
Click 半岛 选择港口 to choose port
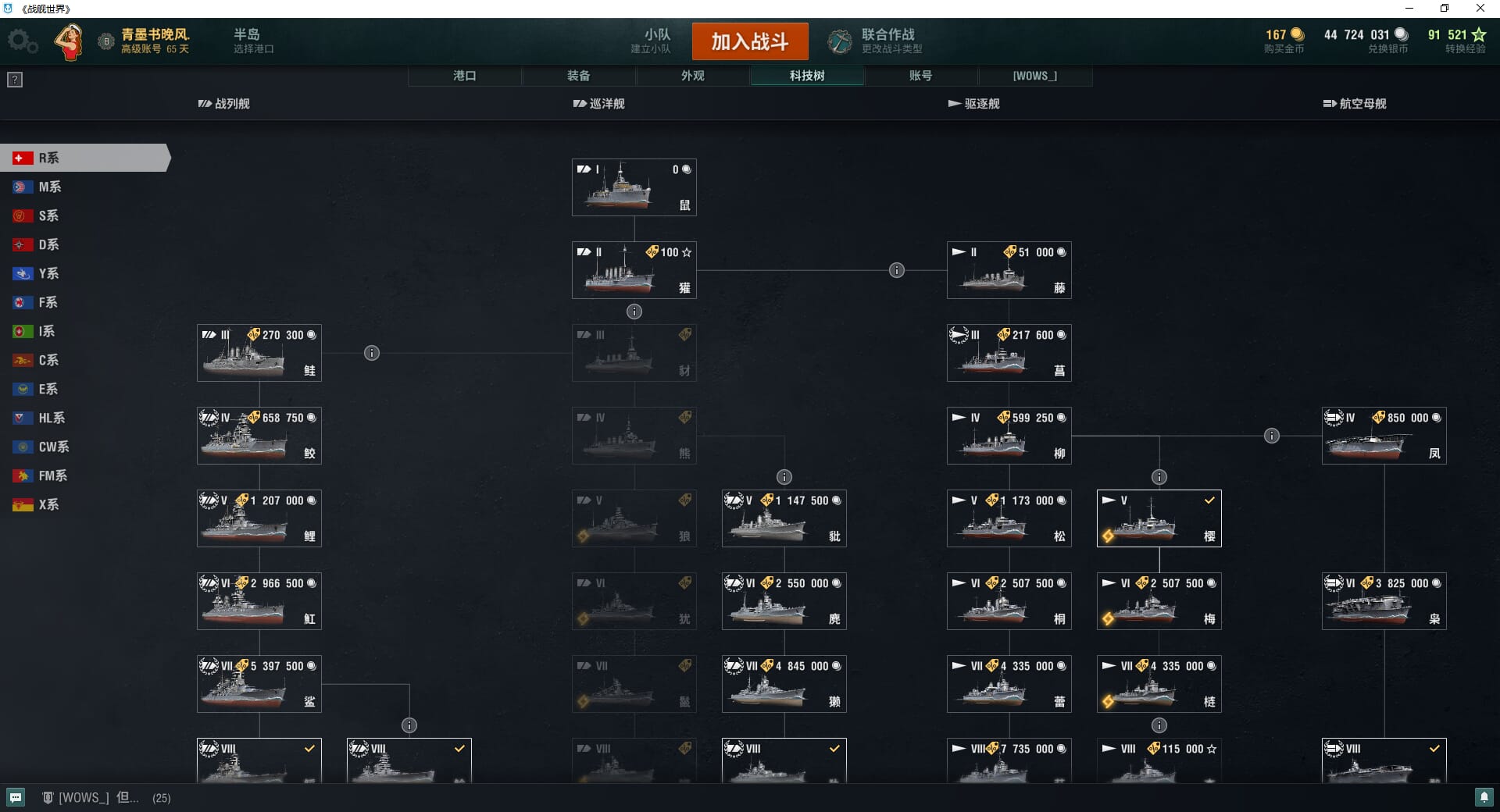(253, 41)
